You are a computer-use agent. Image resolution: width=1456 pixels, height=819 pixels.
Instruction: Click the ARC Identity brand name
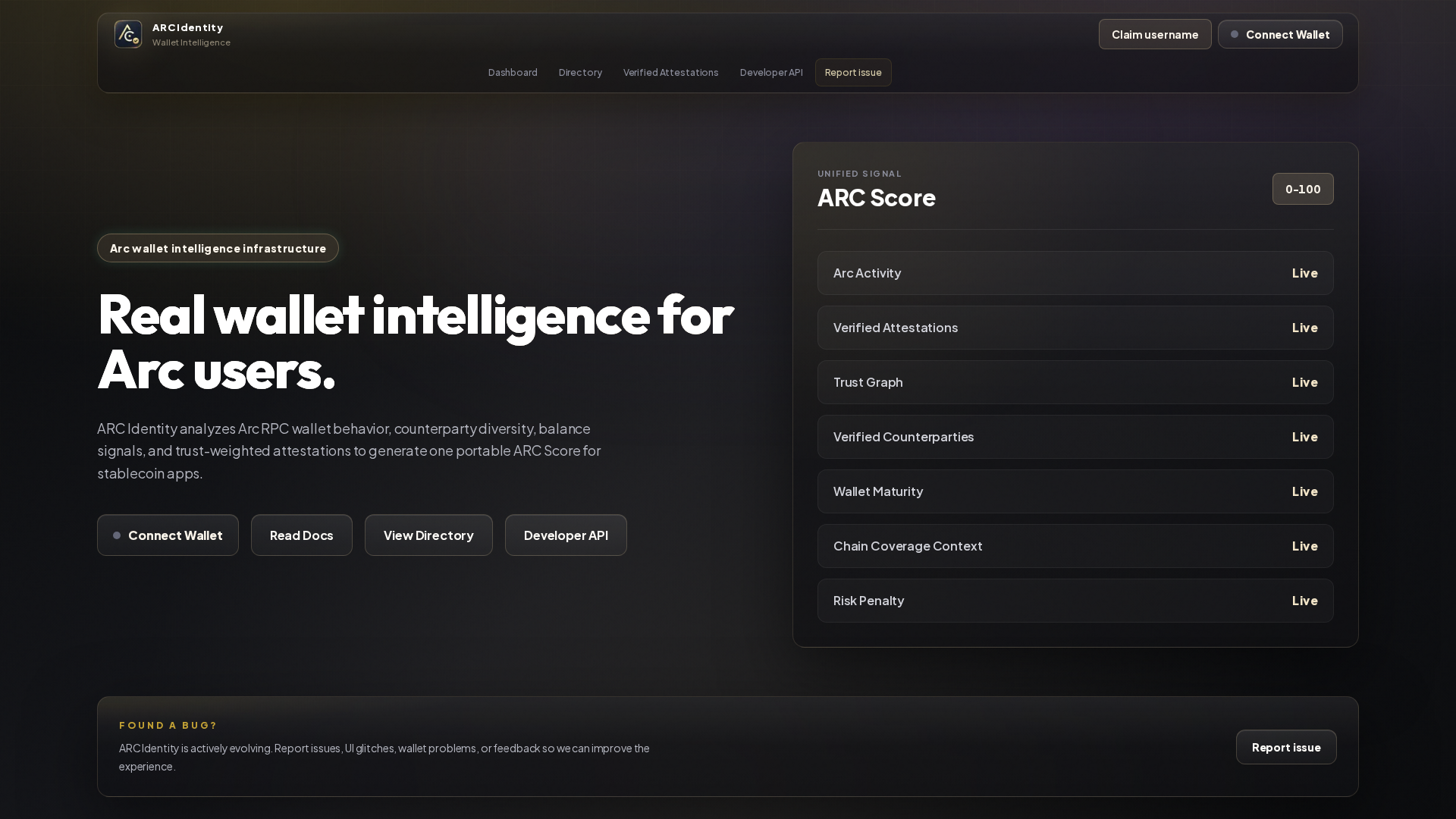point(187,27)
